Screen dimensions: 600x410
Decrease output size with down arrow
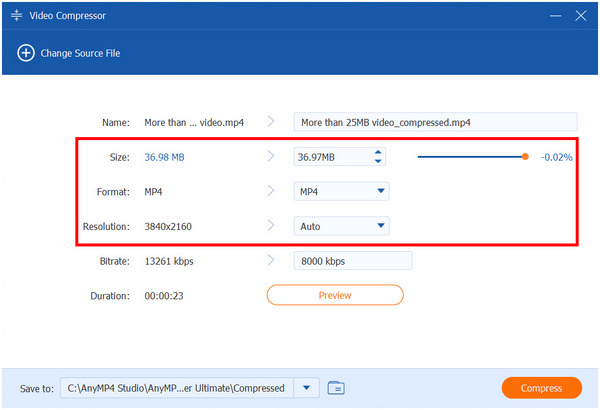tap(378, 162)
